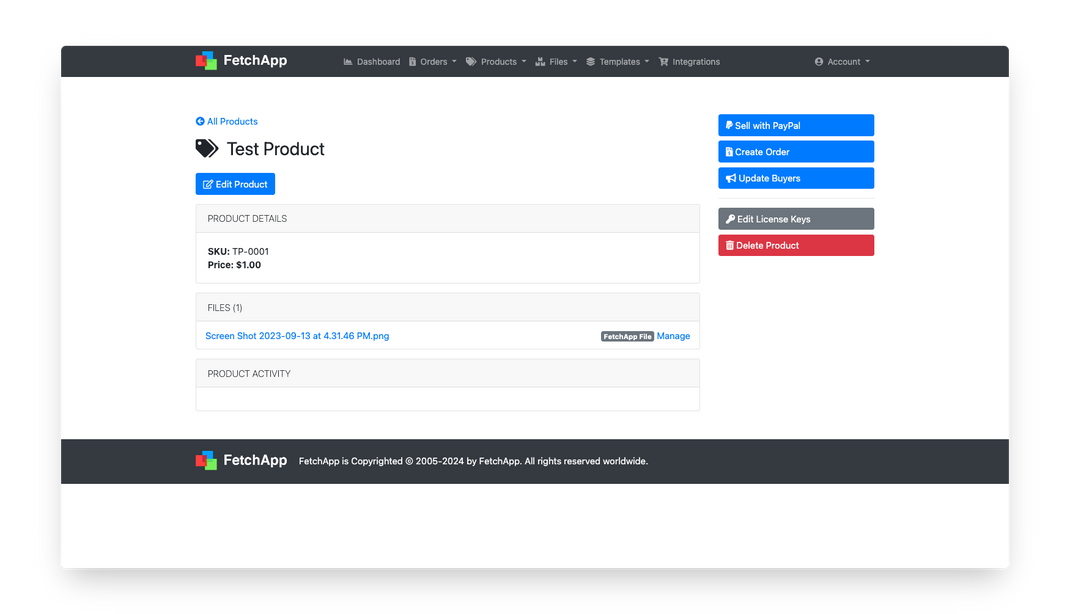Open the Manage link for the file
The image size is (1070, 614).
pos(673,336)
